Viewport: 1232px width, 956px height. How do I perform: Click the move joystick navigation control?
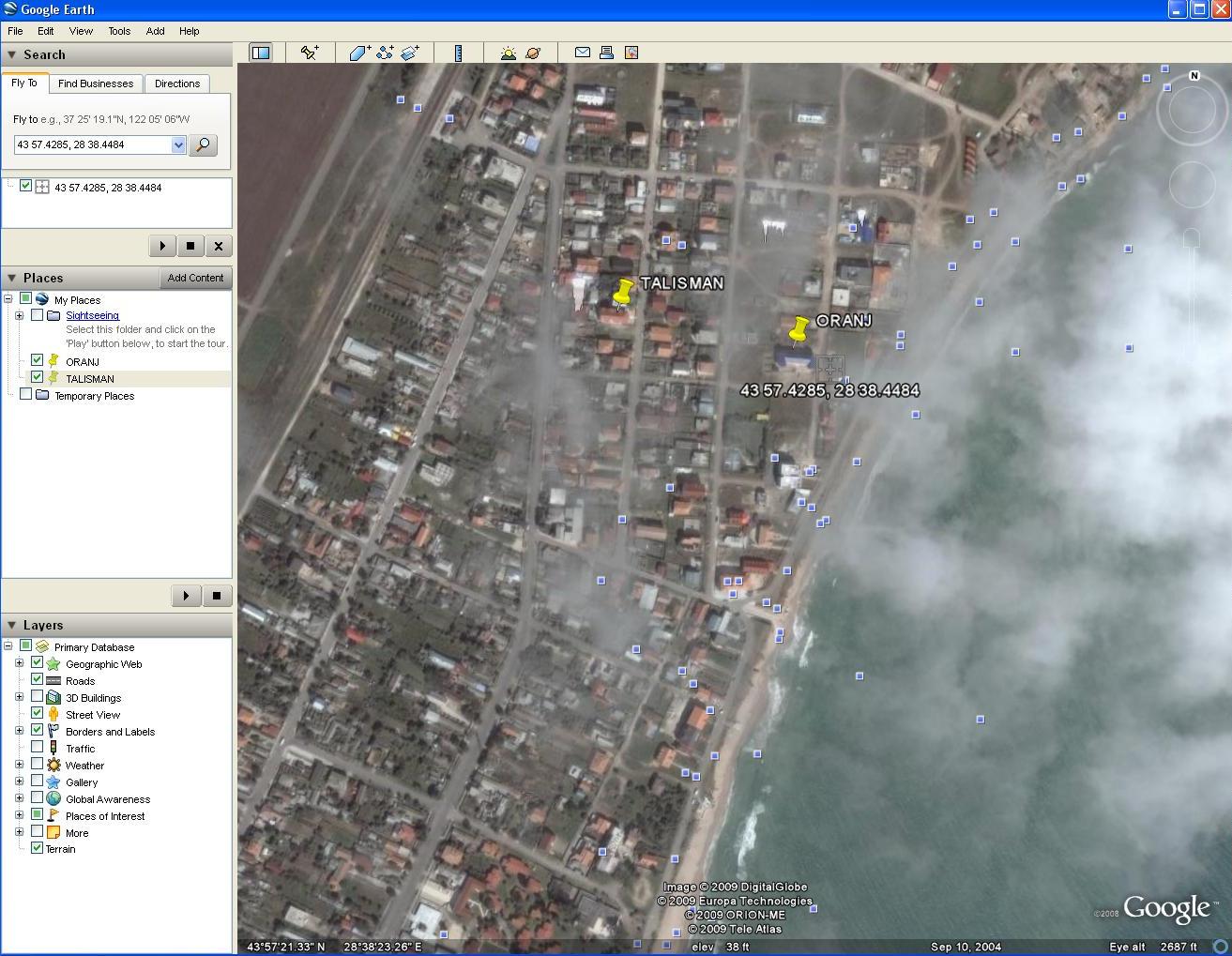tap(1193, 183)
